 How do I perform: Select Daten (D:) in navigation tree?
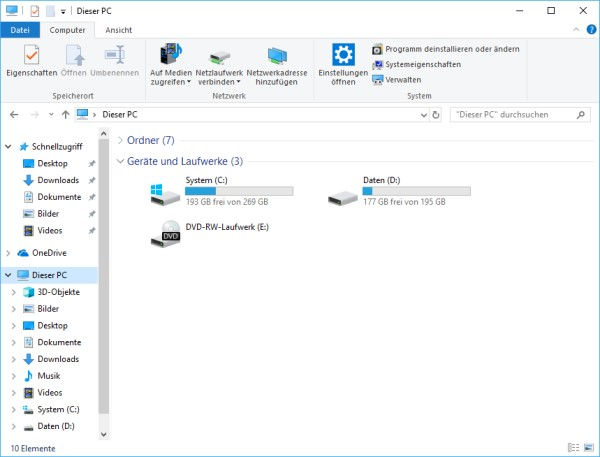(56, 426)
